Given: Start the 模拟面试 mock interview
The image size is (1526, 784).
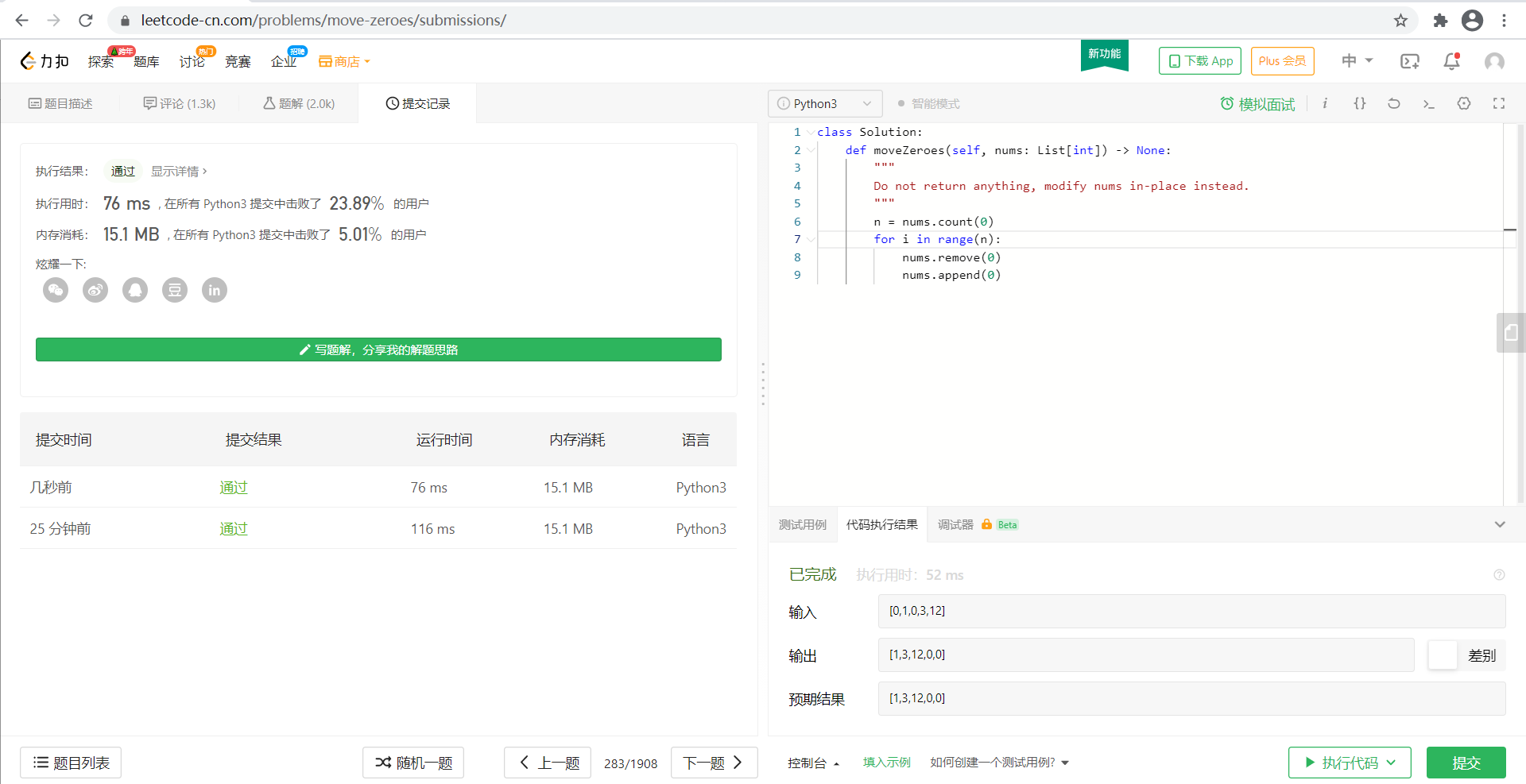Looking at the screenshot, I should tap(1257, 103).
